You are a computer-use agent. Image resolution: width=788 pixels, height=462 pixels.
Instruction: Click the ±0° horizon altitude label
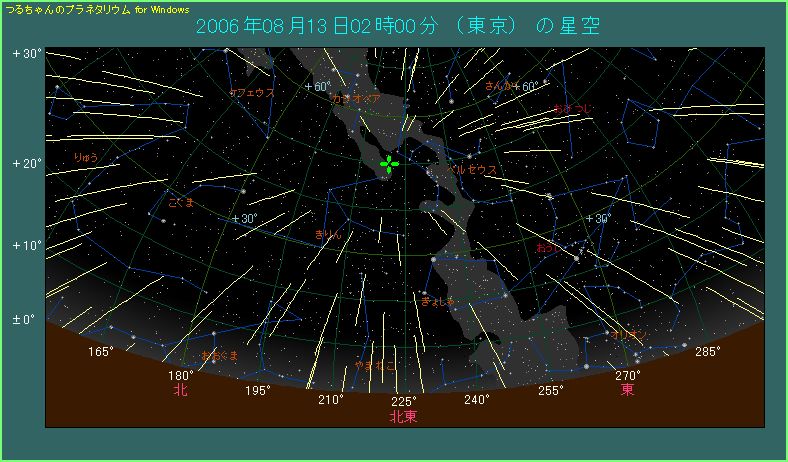pos(24,319)
